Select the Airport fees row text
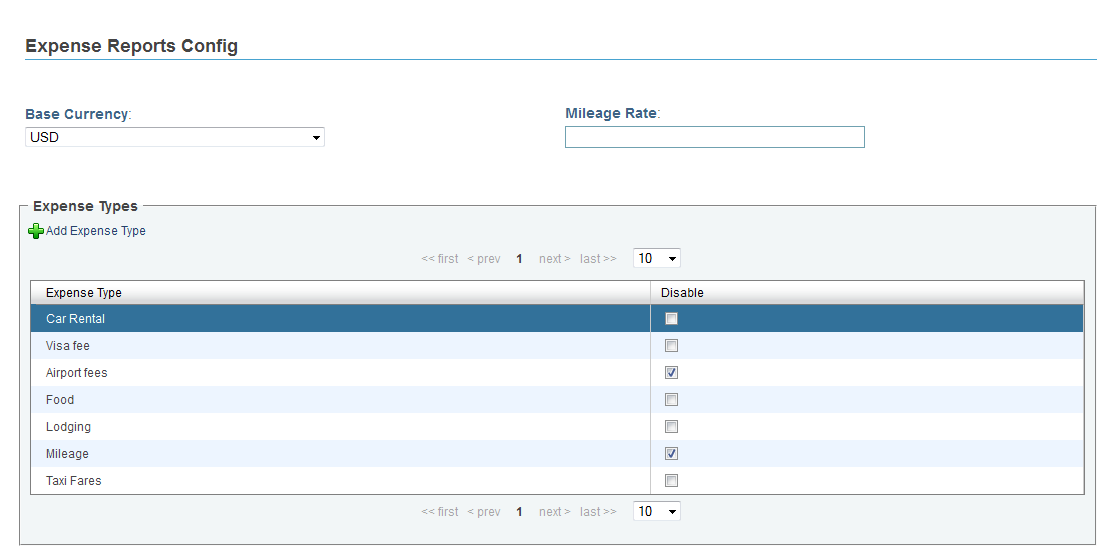The height and width of the screenshot is (553, 1111). click(77, 373)
